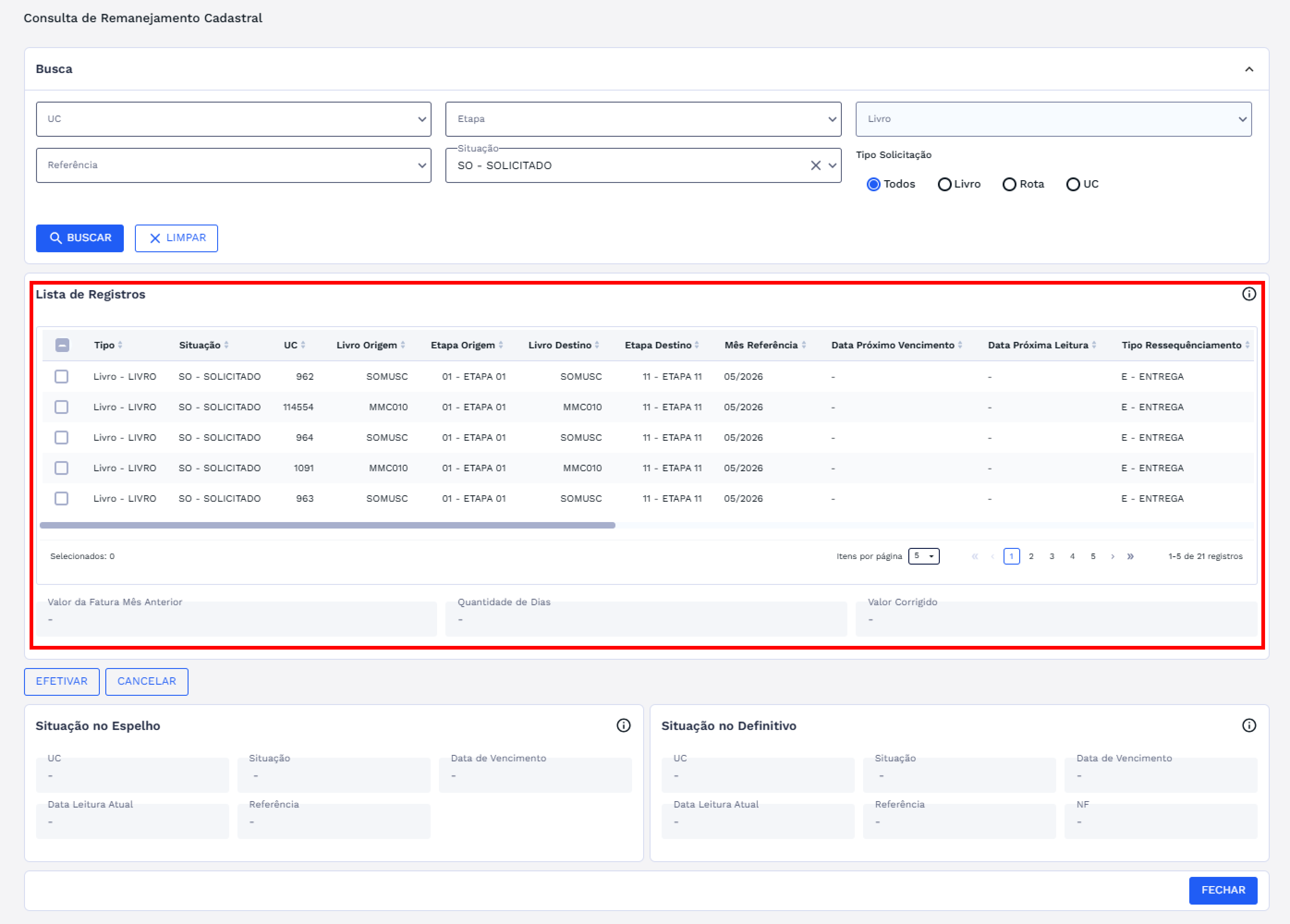The height and width of the screenshot is (924, 1290).
Task: Sort by Etapa Destino column
Action: click(662, 345)
